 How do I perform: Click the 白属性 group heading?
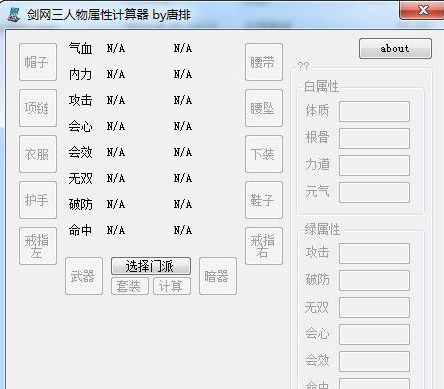(x=321, y=87)
